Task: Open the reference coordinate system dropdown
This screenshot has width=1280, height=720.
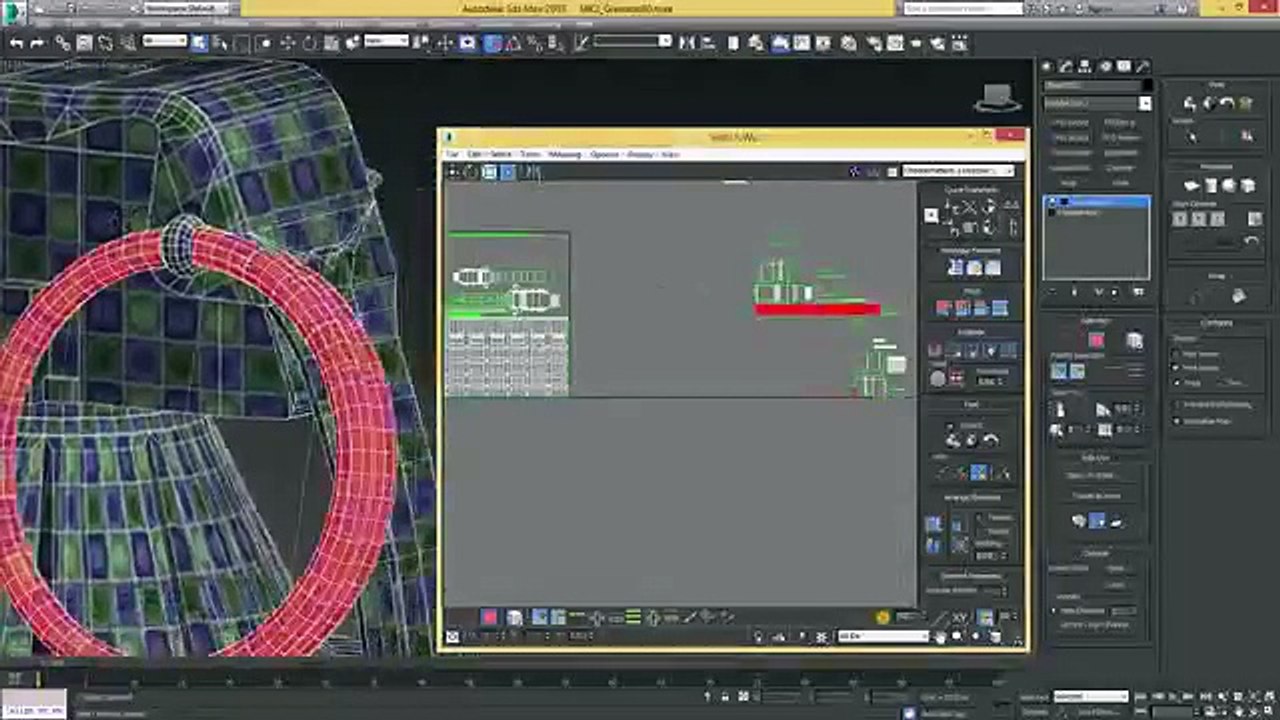Action: click(386, 41)
